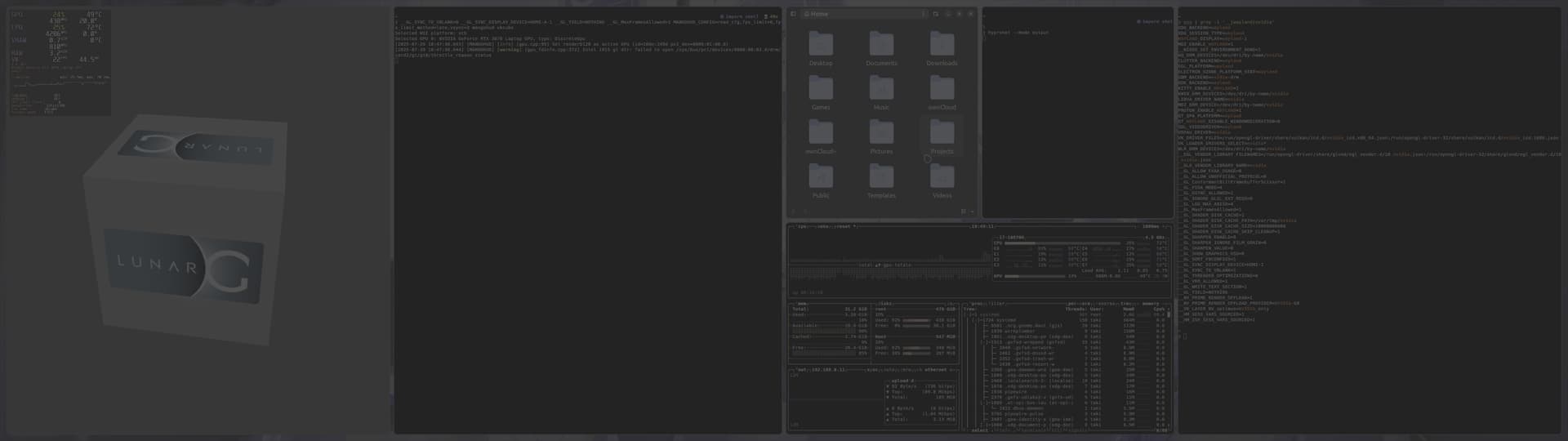Go back in the file manager
Image resolution: width=1568 pixels, height=441 pixels.
[x=793, y=212]
